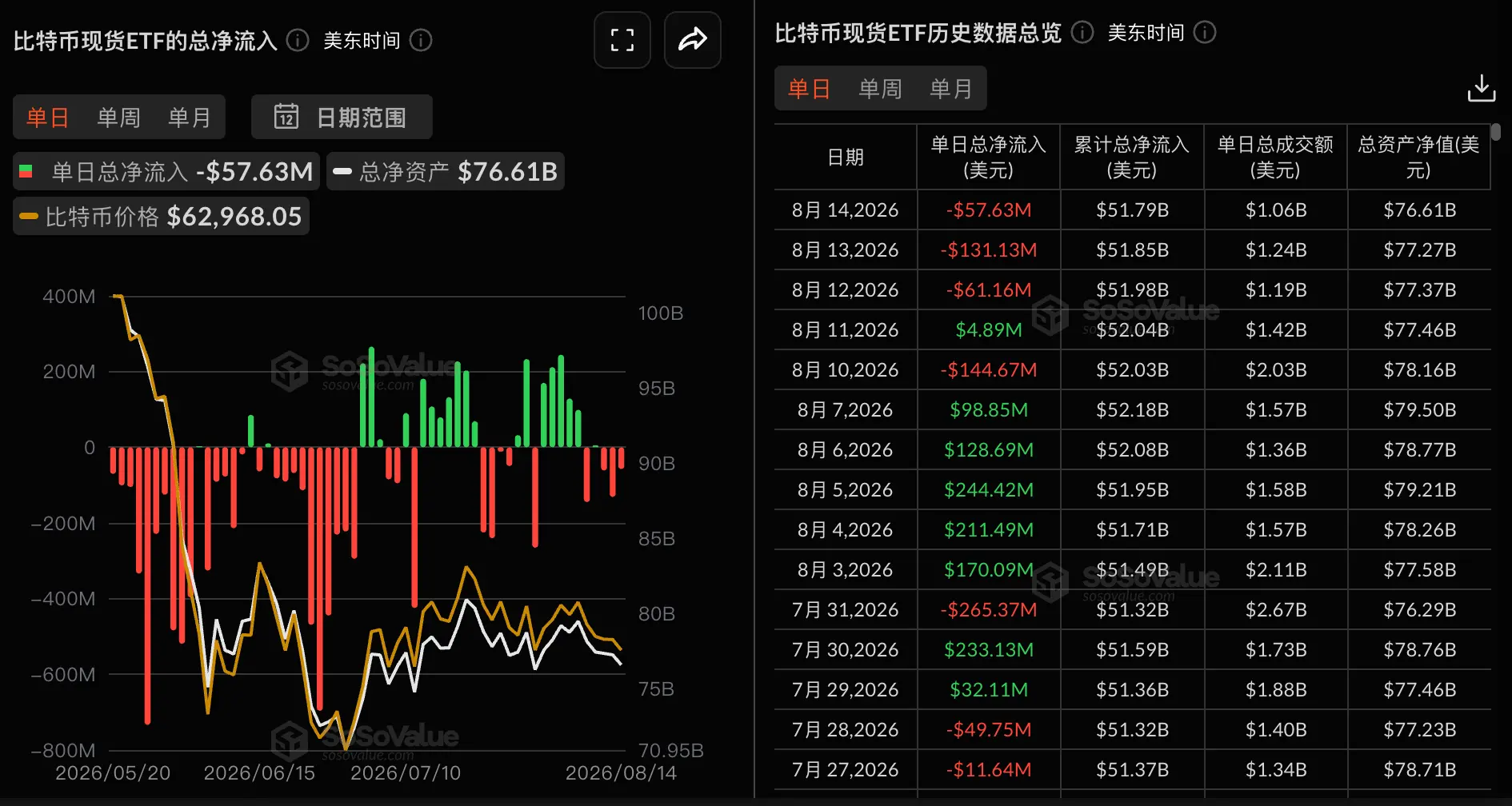Click the -$11.64M net inflow cell
1512x806 pixels.
(x=989, y=769)
